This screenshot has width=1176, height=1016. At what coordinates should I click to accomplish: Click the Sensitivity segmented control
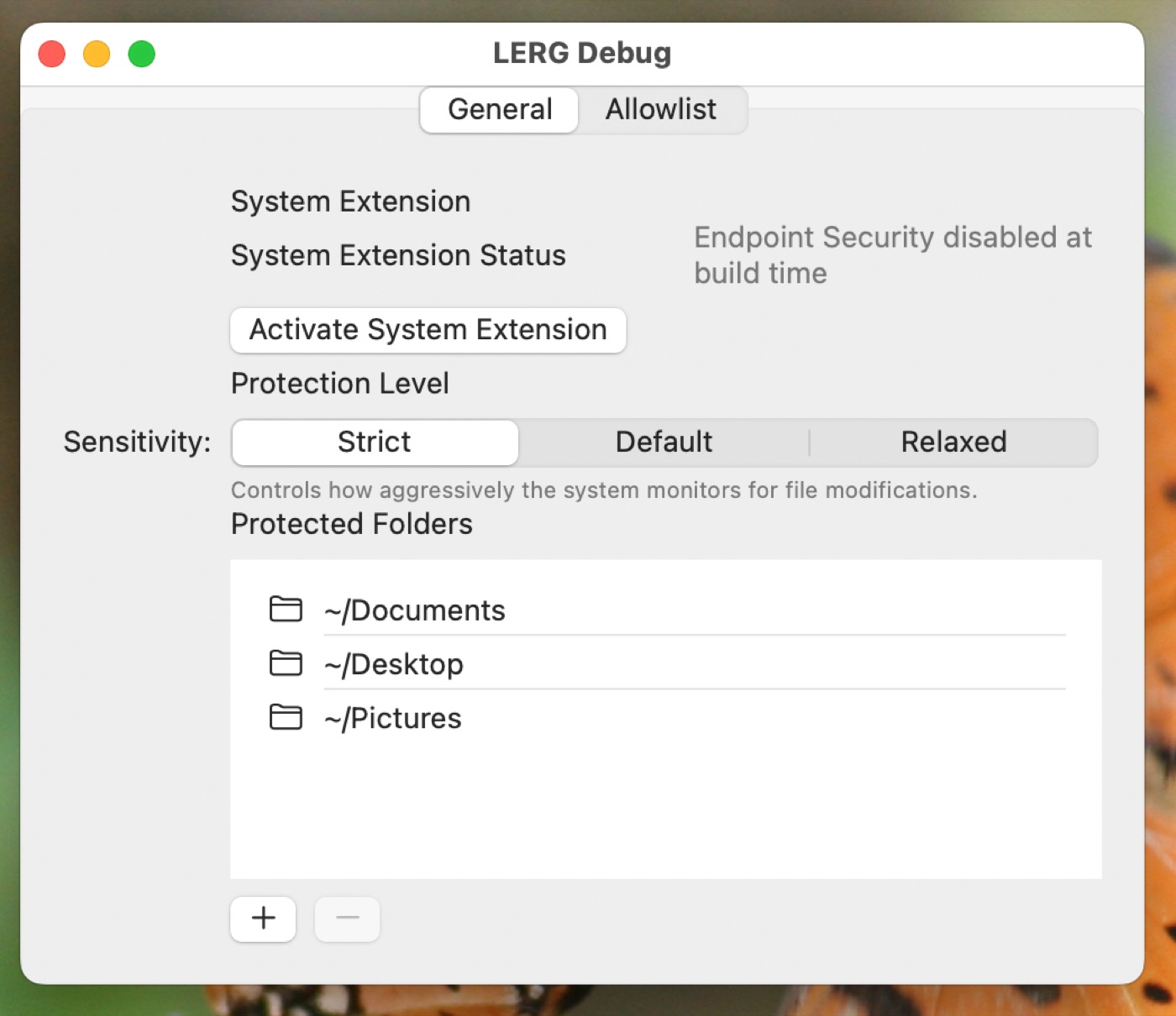(x=664, y=443)
